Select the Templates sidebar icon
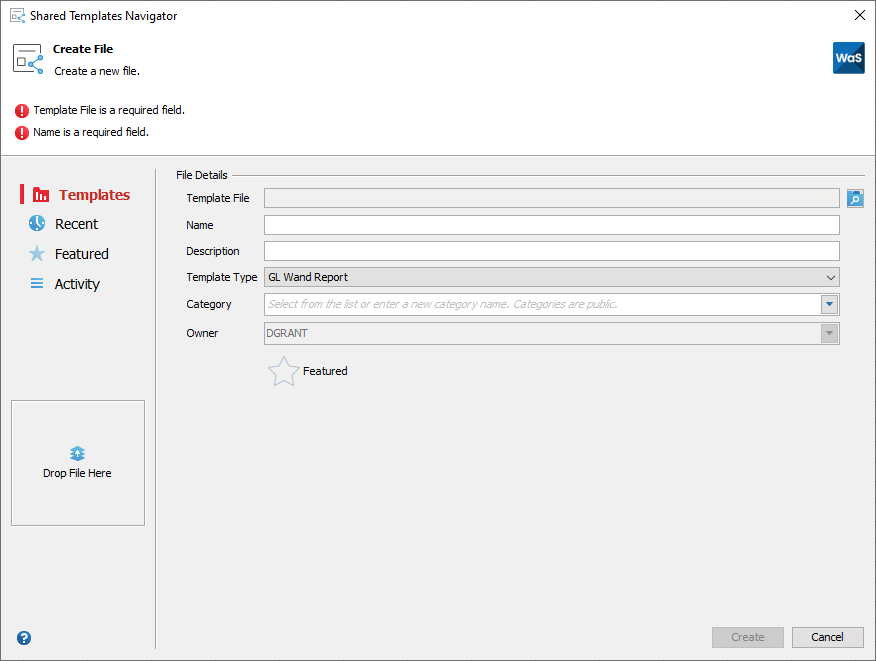The width and height of the screenshot is (876, 661). coord(40,194)
